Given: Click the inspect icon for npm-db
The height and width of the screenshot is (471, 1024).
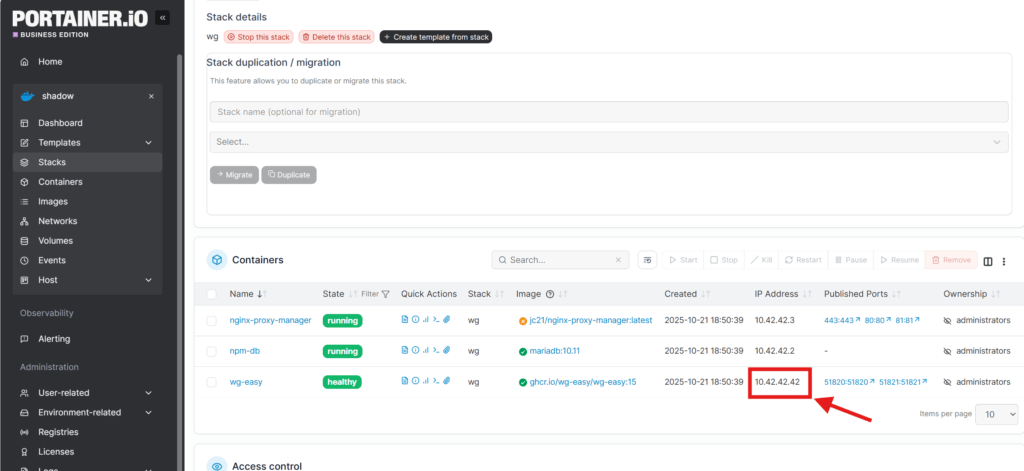Looking at the screenshot, I should (x=415, y=351).
